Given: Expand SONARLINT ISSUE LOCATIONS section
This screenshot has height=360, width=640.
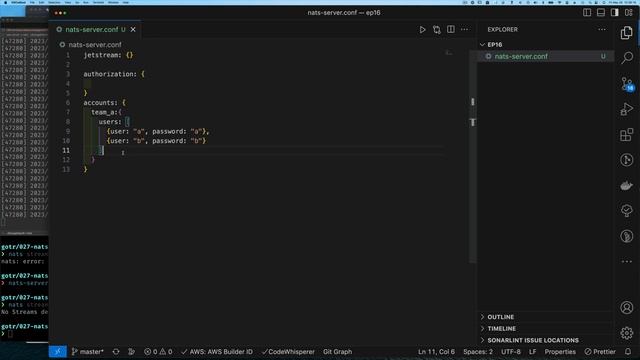Looking at the screenshot, I should [545, 340].
